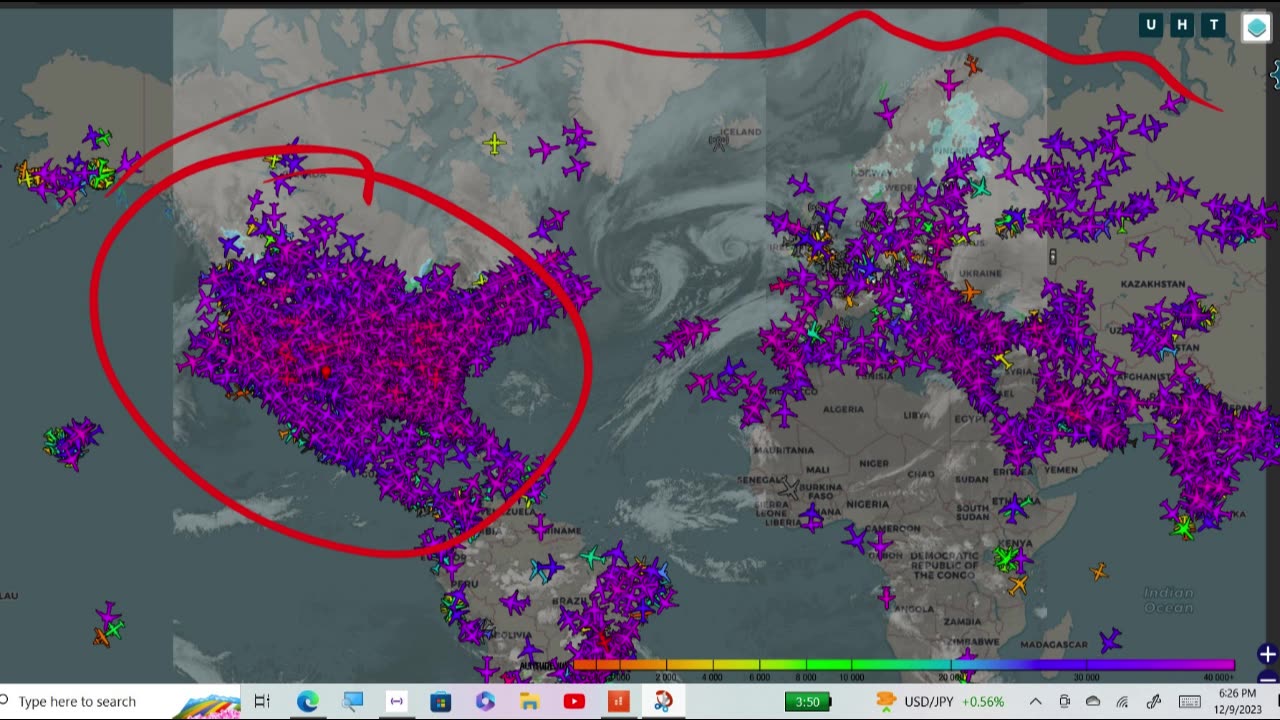This screenshot has height=720, width=1280.
Task: Toggle the H map filter button
Action: pyautogui.click(x=1182, y=26)
